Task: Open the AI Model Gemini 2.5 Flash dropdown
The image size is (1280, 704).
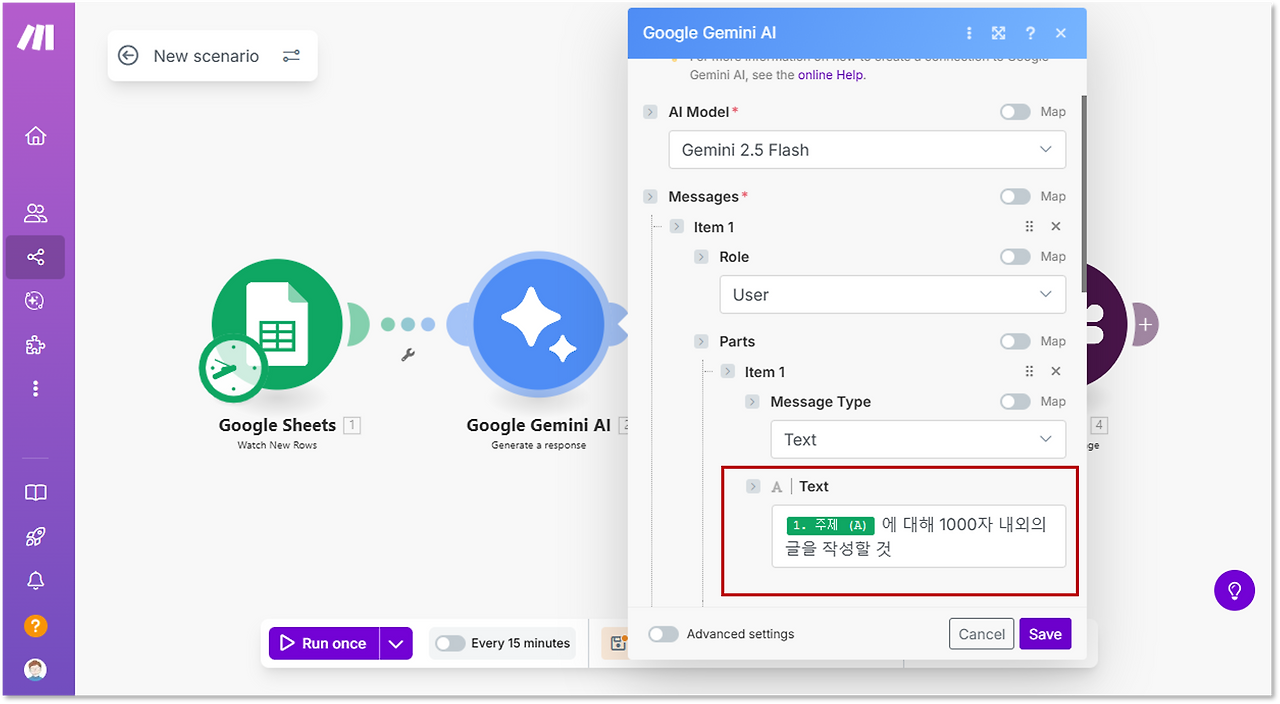Action: [x=867, y=150]
